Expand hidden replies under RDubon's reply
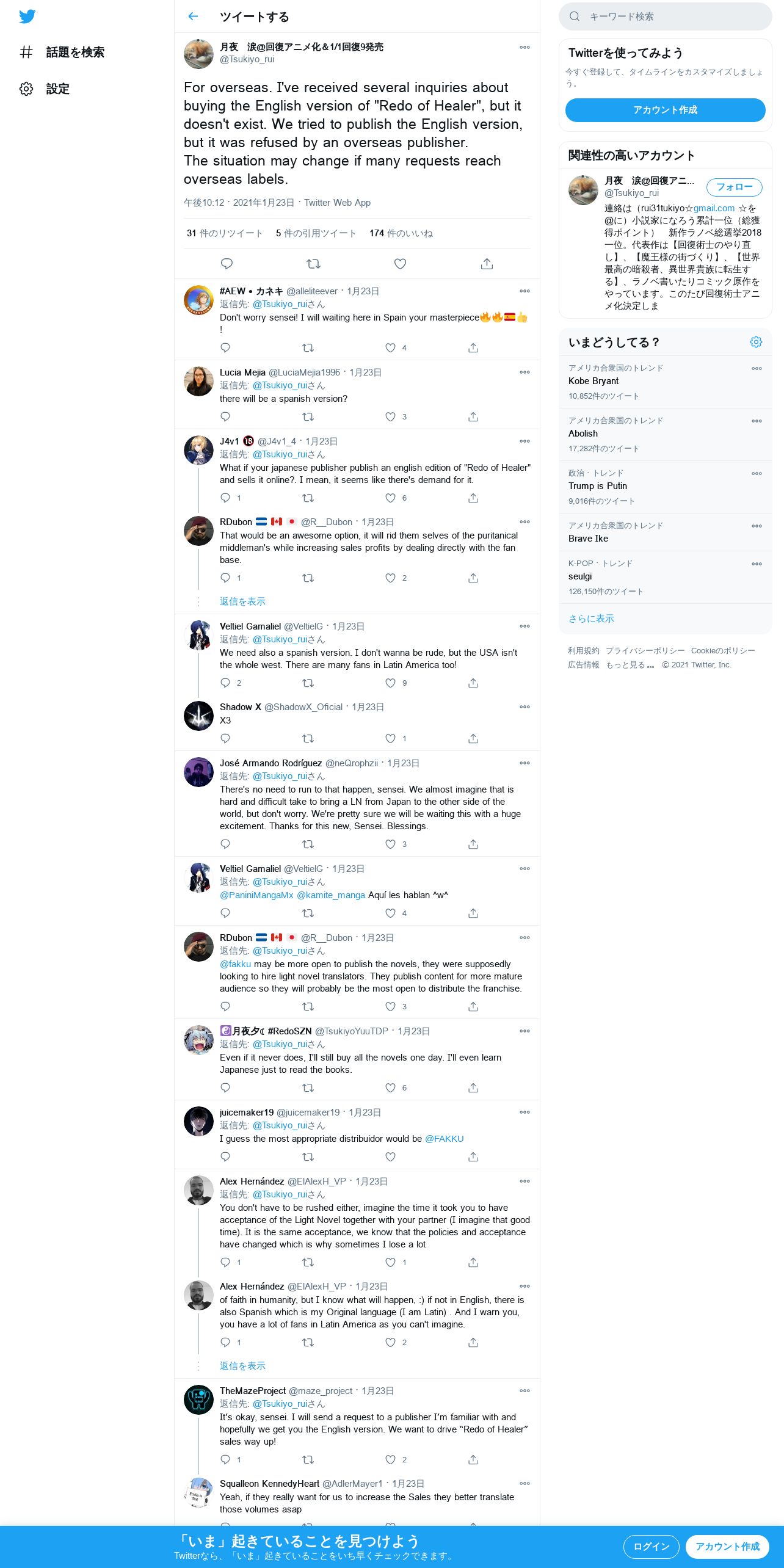Screen dimensions: 784x1568 (x=242, y=601)
